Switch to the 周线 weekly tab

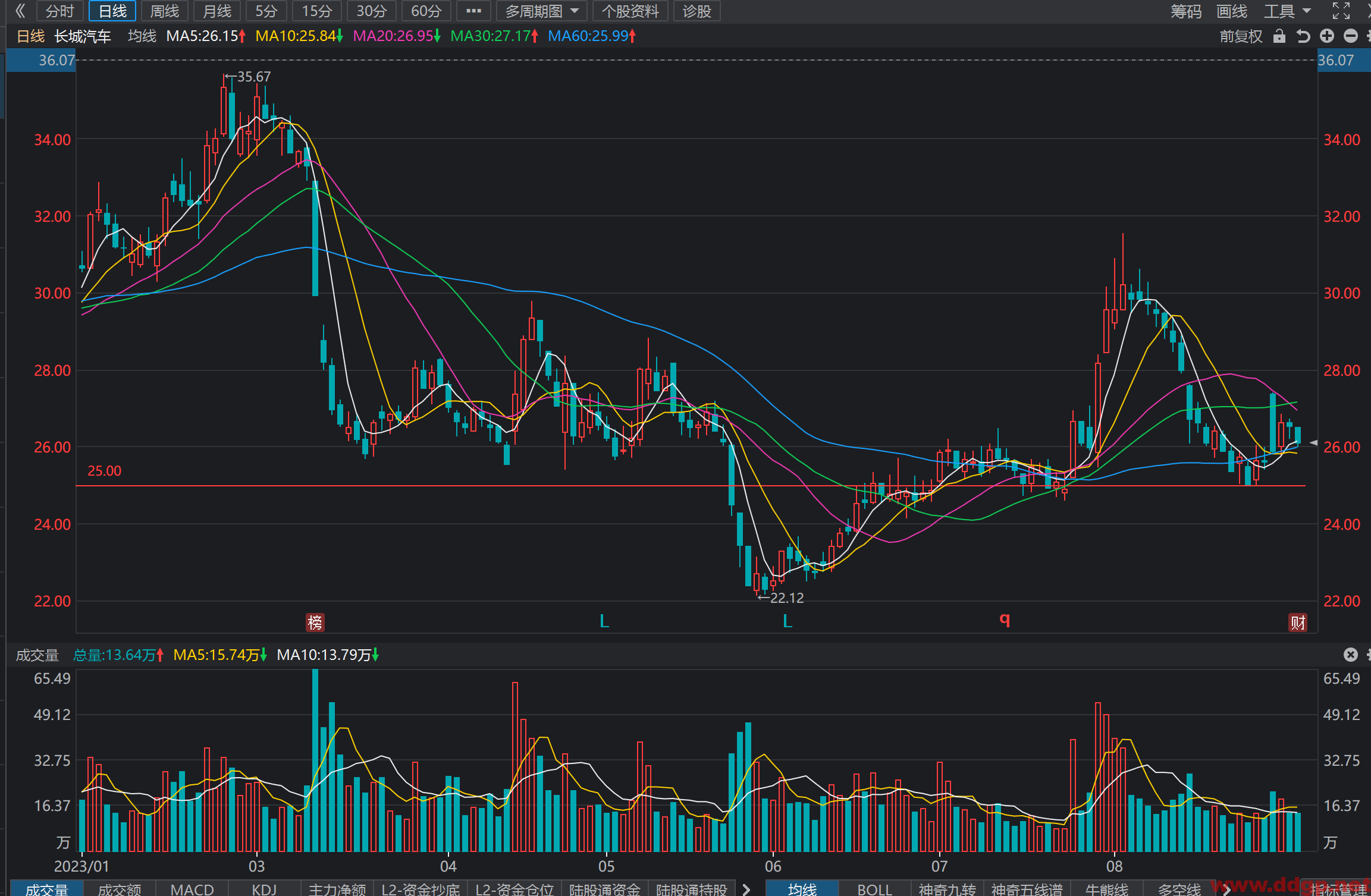tap(165, 11)
